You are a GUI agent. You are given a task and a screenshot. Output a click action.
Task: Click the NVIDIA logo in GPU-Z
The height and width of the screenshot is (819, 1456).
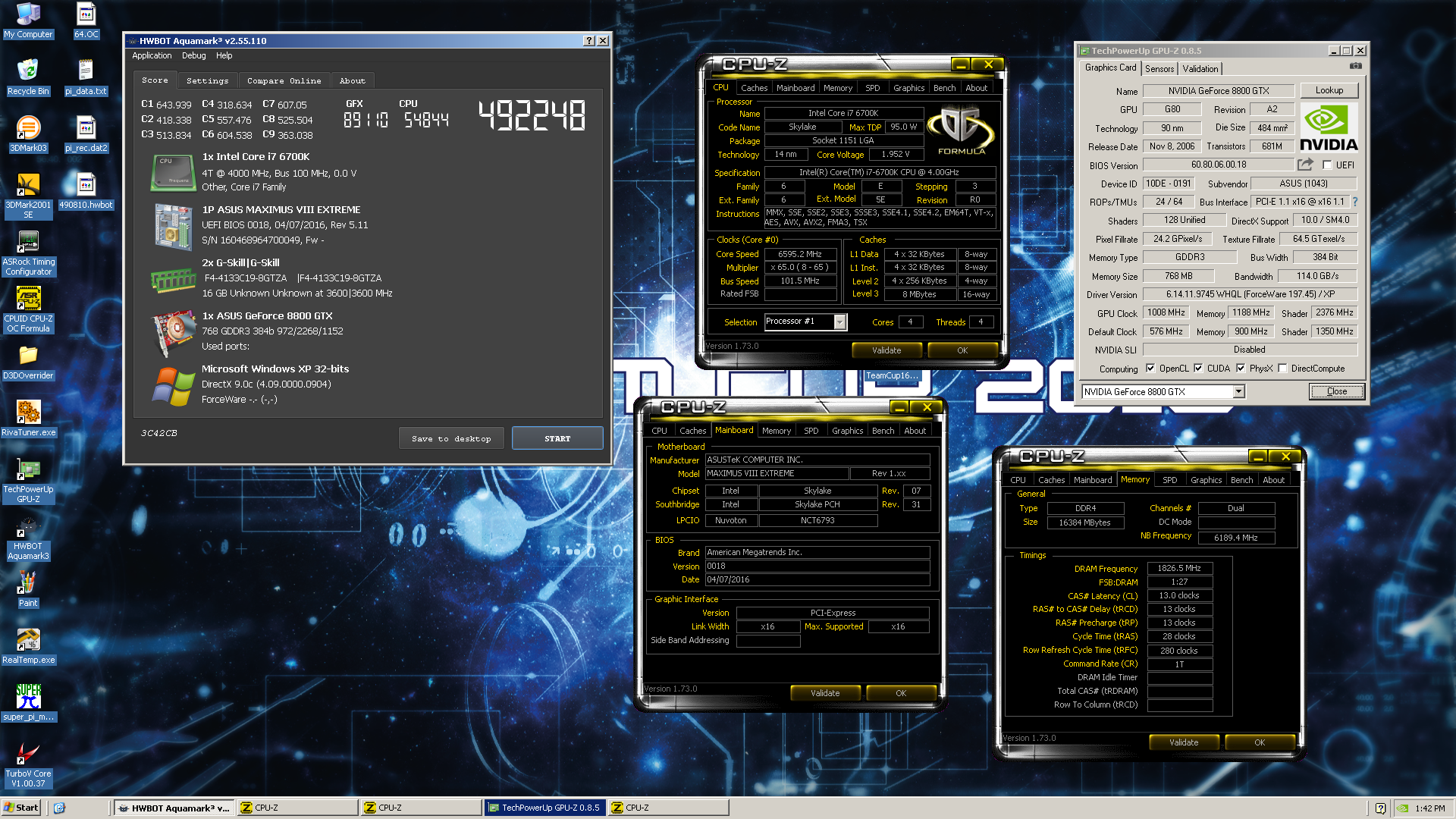tap(1329, 127)
